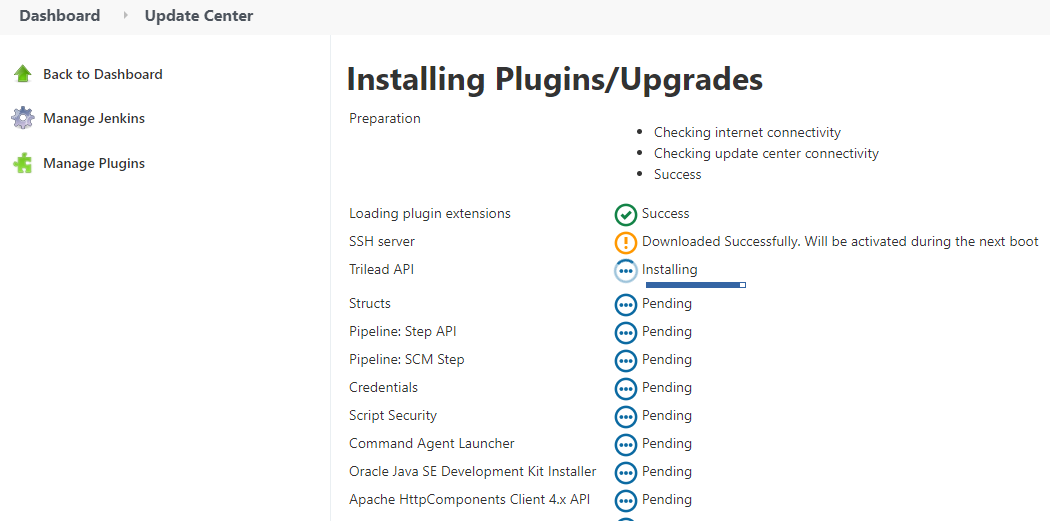Screen dimensions: 1050x521
Task: Click the green Back to Dashboard arrow icon
Action: [23, 74]
